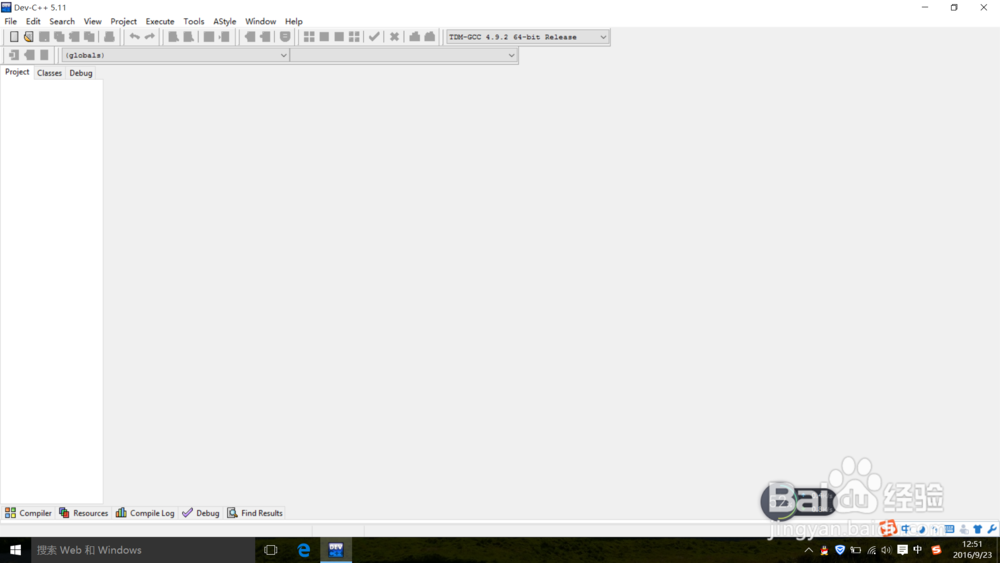
Task: Click the Find toolbar icon
Action: (x=173, y=37)
